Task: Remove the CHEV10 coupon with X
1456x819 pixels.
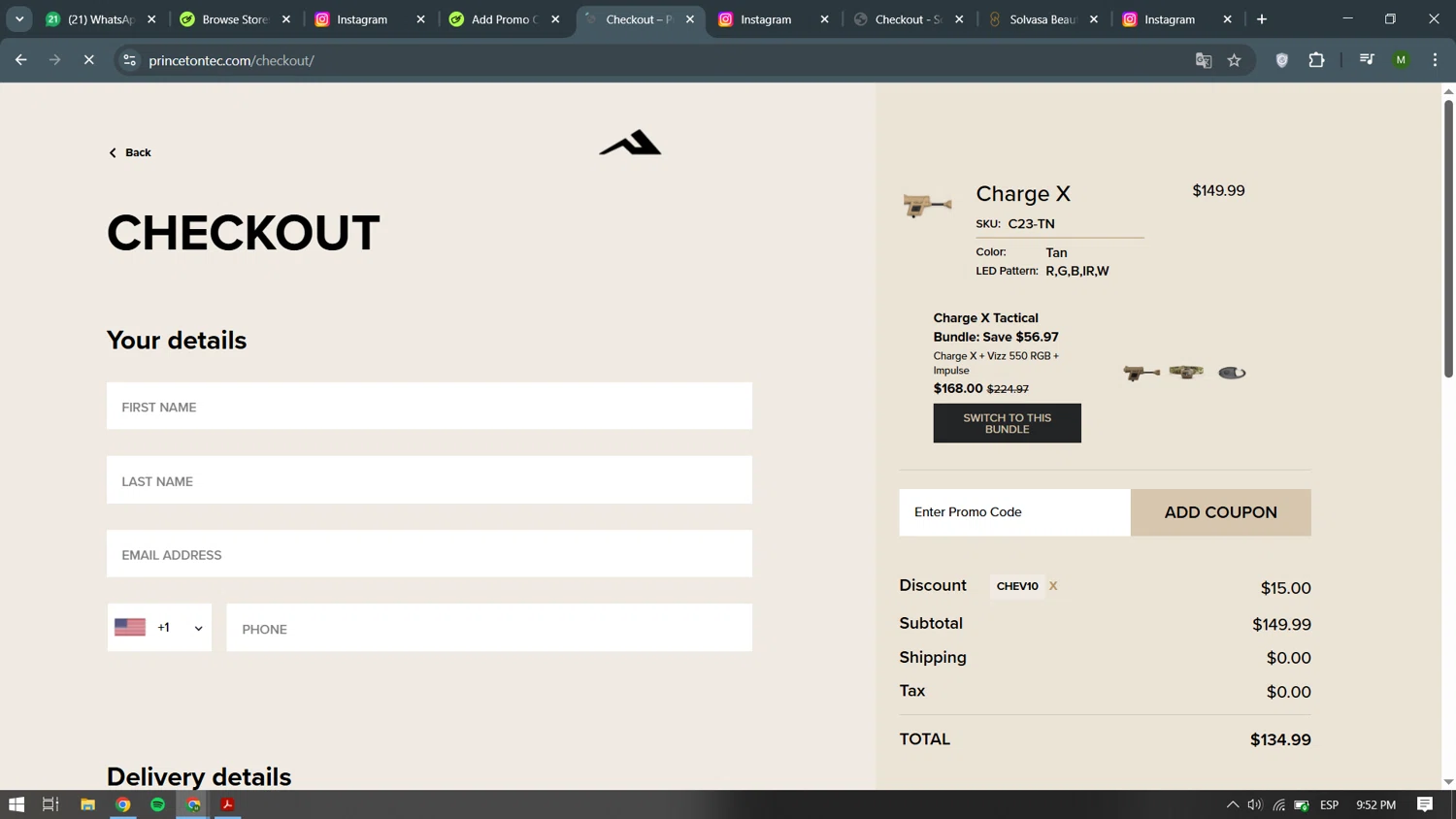Action: 1053,586
